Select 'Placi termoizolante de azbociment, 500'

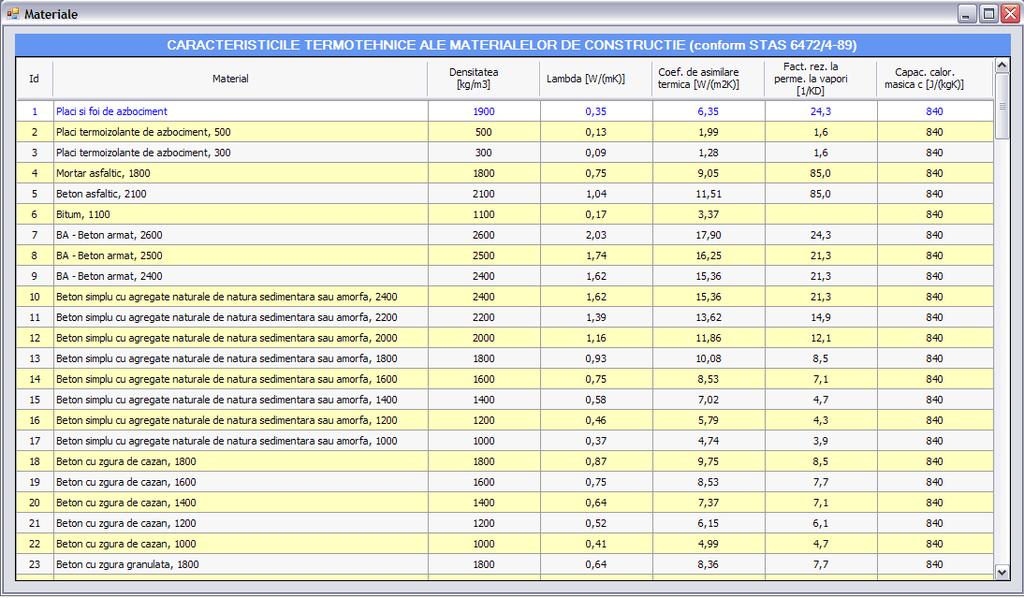pyautogui.click(x=504, y=132)
